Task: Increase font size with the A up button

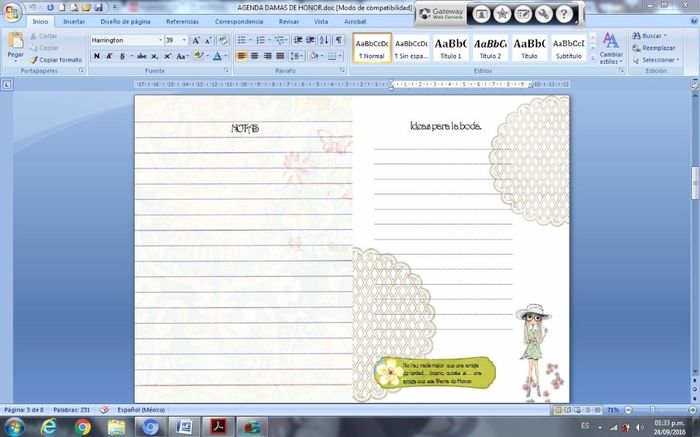Action: point(196,41)
